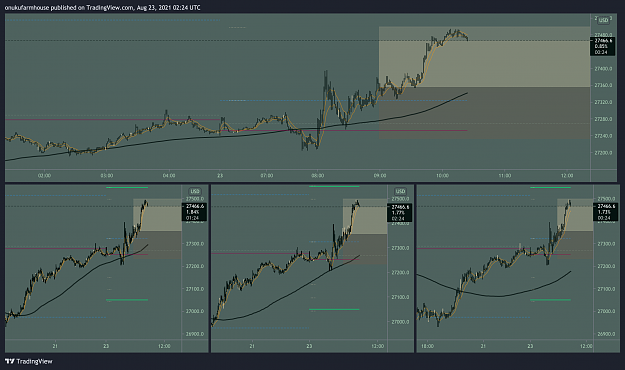Click price label showing 1.73% on bottom-right chart

[x=605, y=212]
